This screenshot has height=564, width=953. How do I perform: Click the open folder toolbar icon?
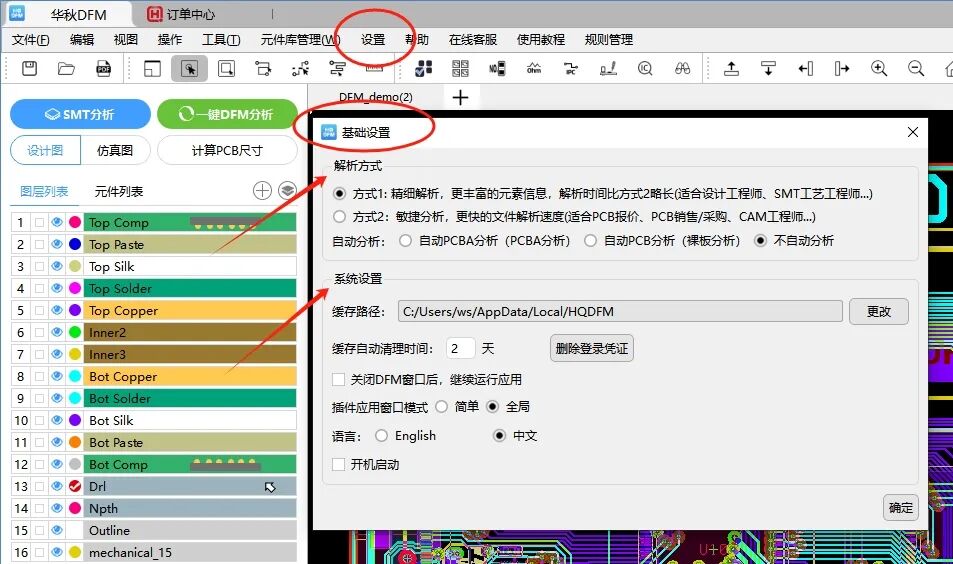[66, 69]
